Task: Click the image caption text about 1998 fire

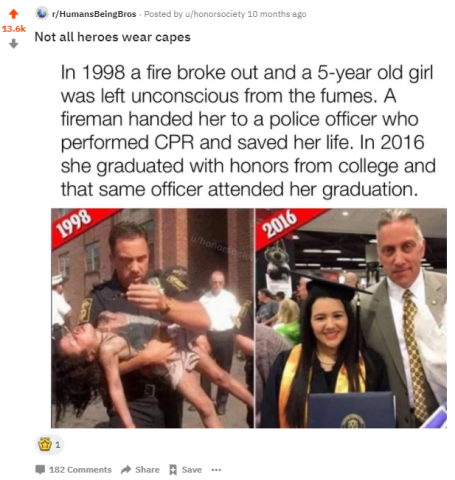Action: tap(248, 131)
